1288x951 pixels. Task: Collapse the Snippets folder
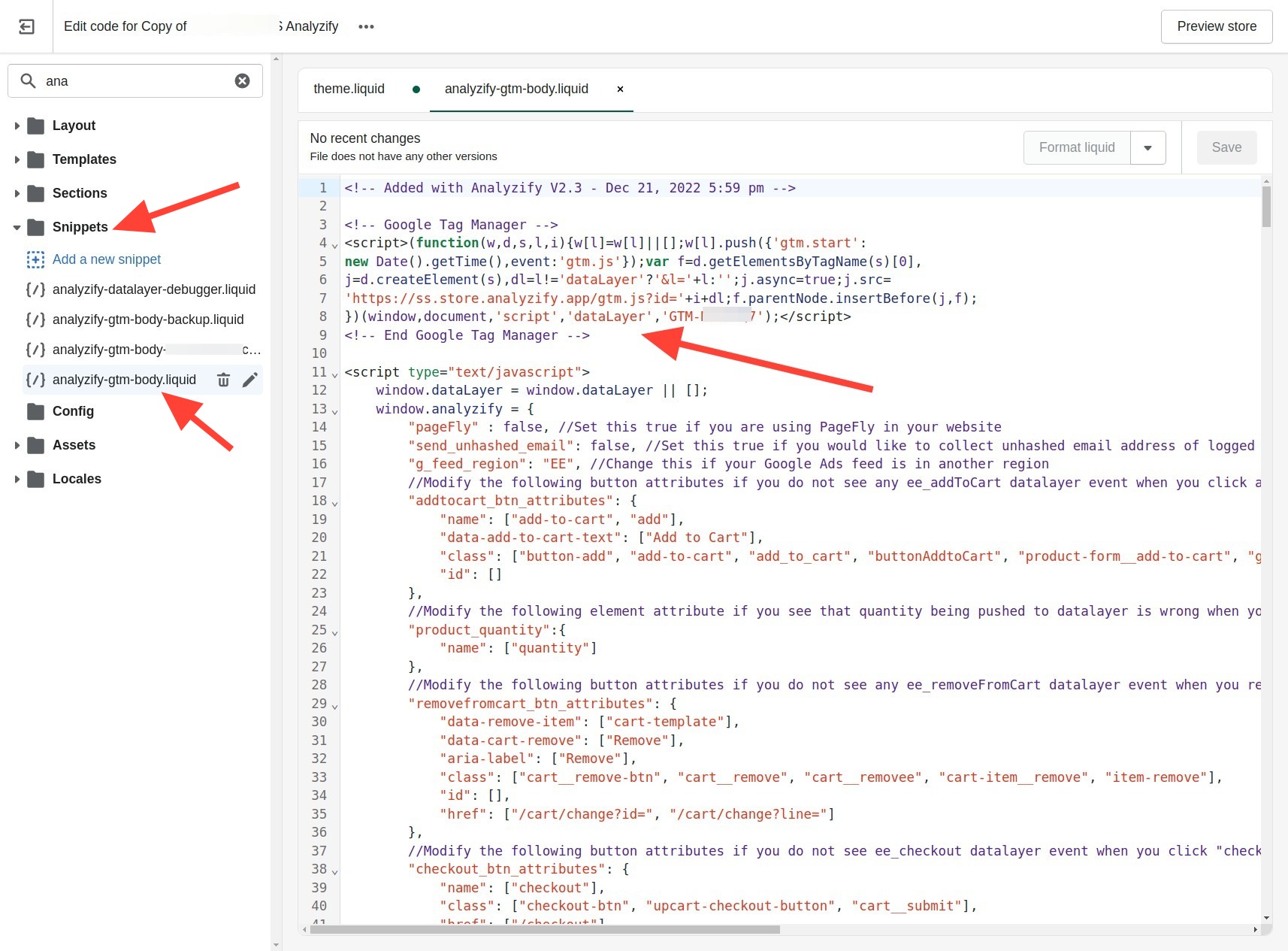(17, 226)
